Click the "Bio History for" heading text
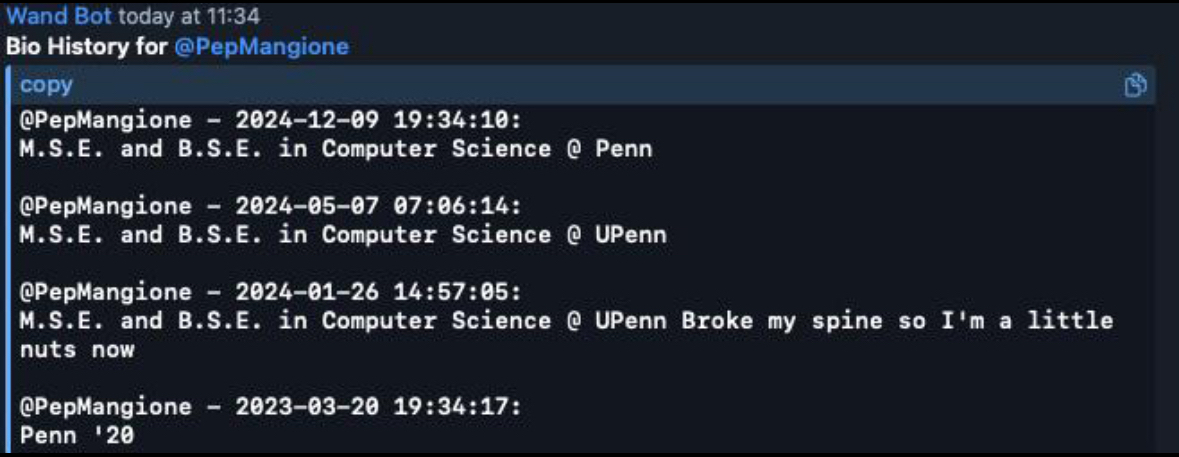The width and height of the screenshot is (1179, 457). pyautogui.click(x=88, y=47)
